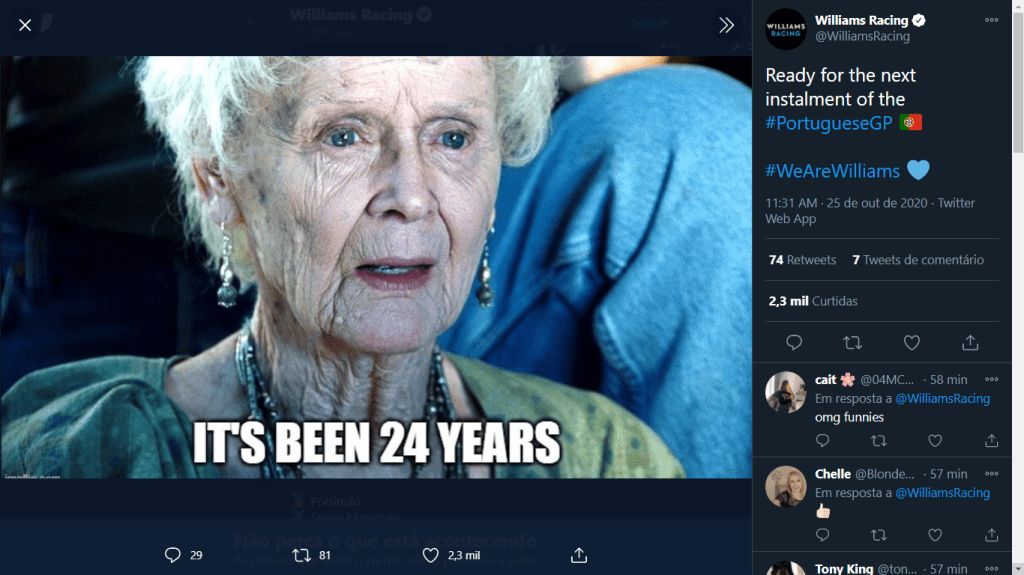Click reply icon below the image

(x=172, y=555)
